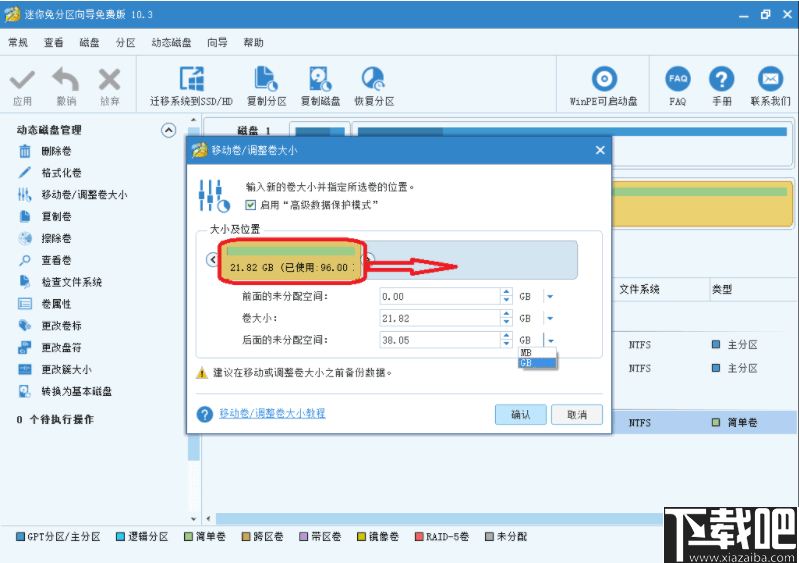
Task: Select Wipe Volume (擦除卷) in sidebar
Action: point(45,238)
